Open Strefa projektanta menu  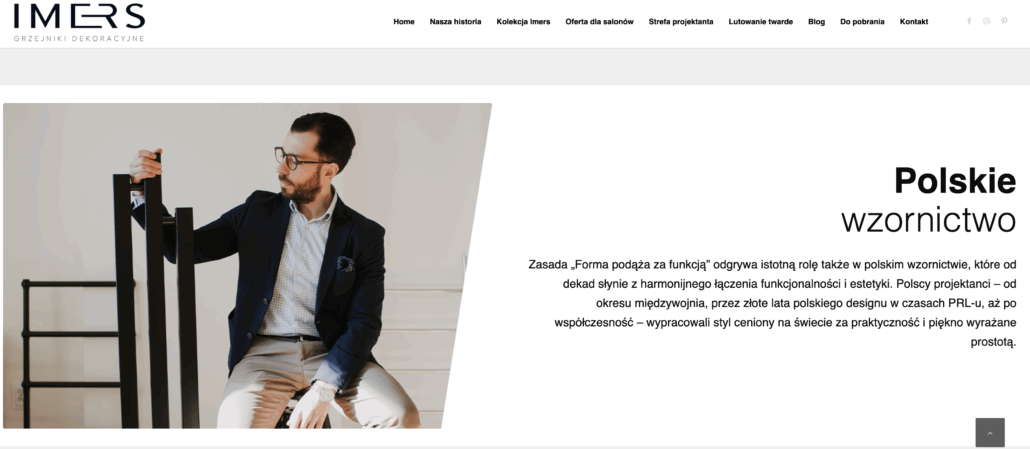681,22
